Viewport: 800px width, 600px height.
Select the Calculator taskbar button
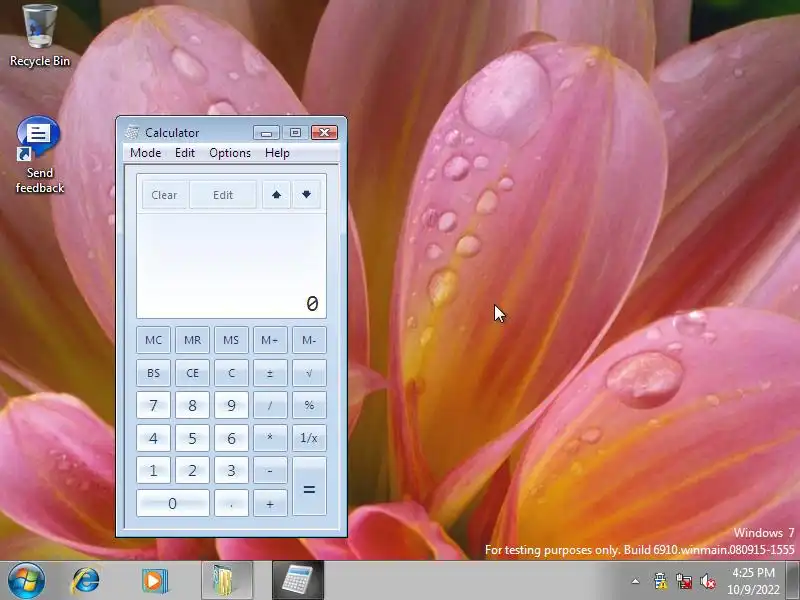[297, 581]
